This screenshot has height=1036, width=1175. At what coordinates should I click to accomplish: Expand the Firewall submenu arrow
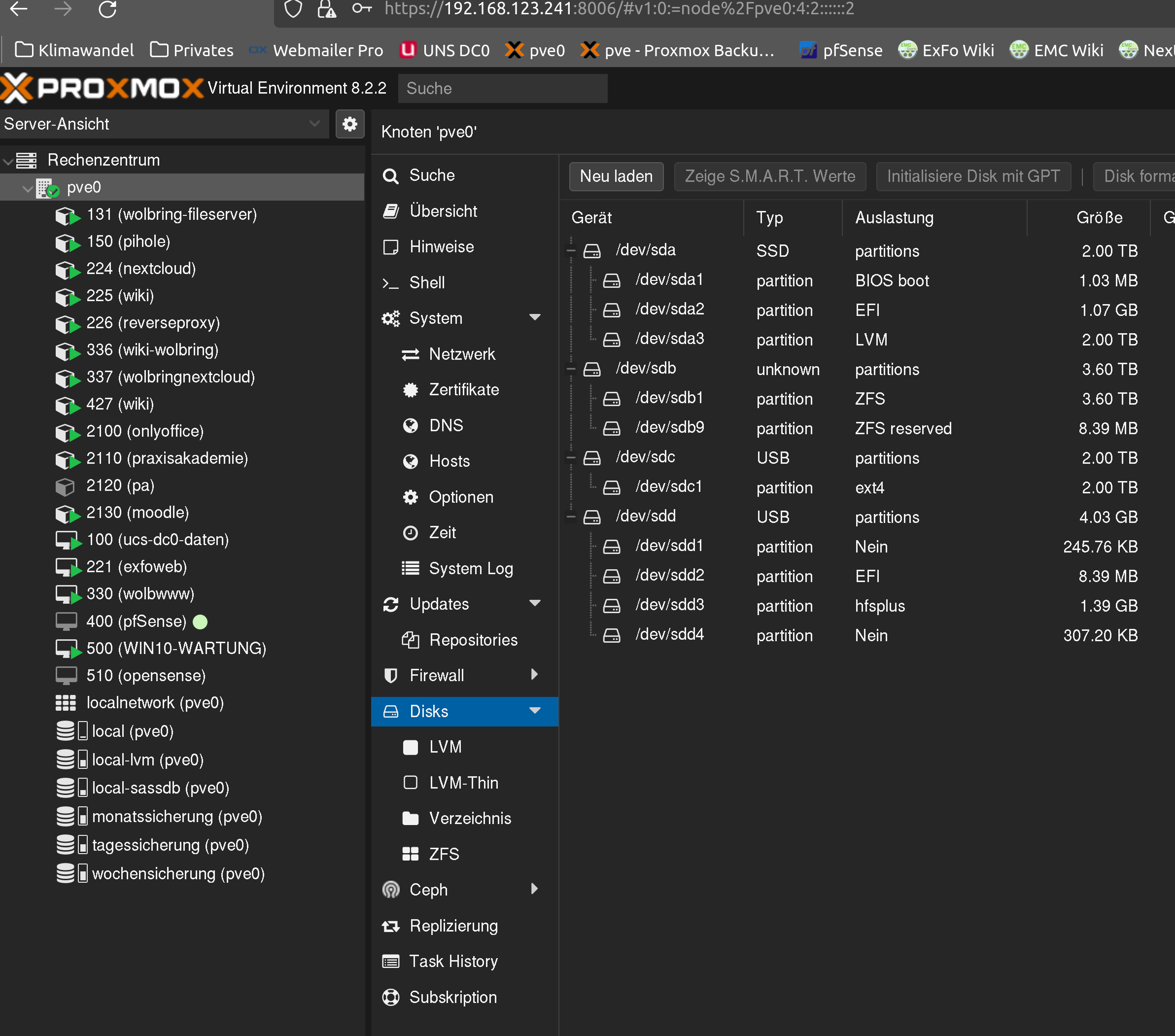(535, 675)
